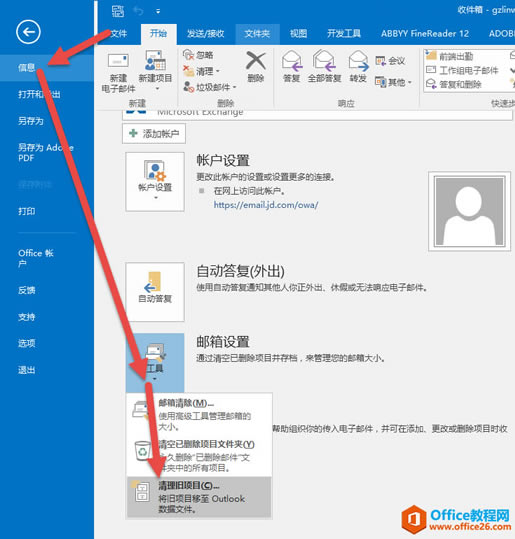
Task: Click the 在网上访问此帐户 text
Action: [249, 190]
